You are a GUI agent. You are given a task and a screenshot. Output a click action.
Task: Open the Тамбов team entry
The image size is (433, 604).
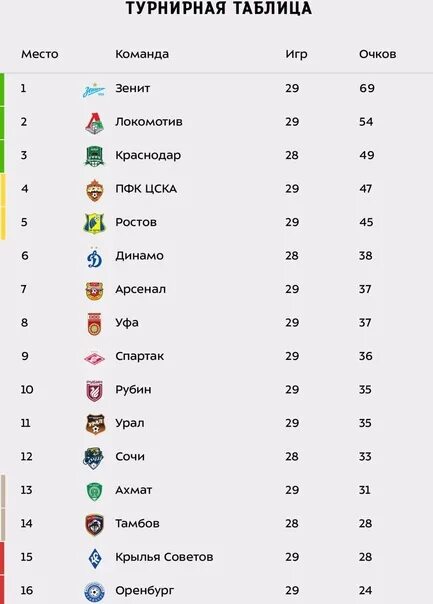click(137, 523)
